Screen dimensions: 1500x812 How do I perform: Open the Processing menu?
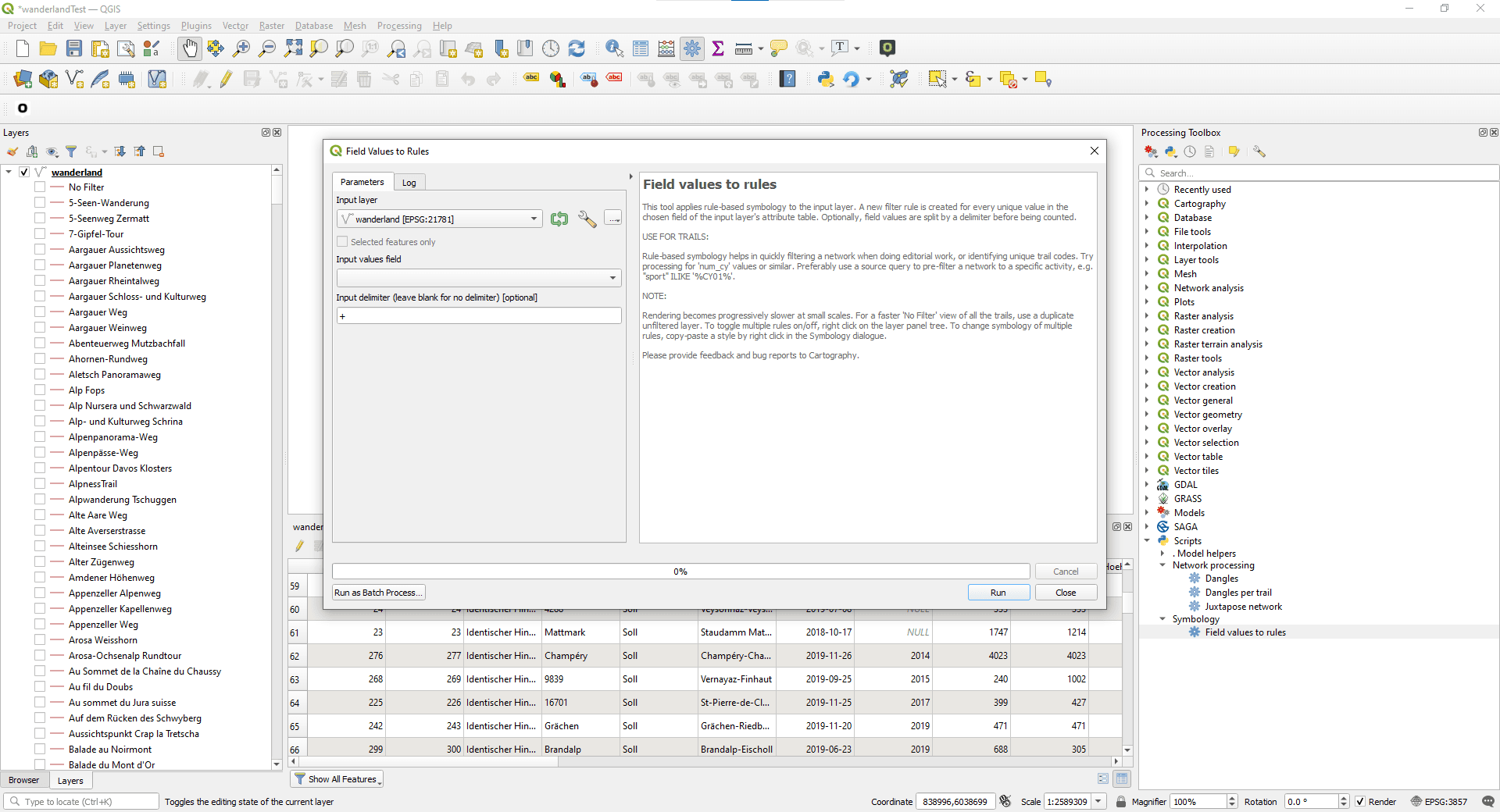(x=399, y=26)
